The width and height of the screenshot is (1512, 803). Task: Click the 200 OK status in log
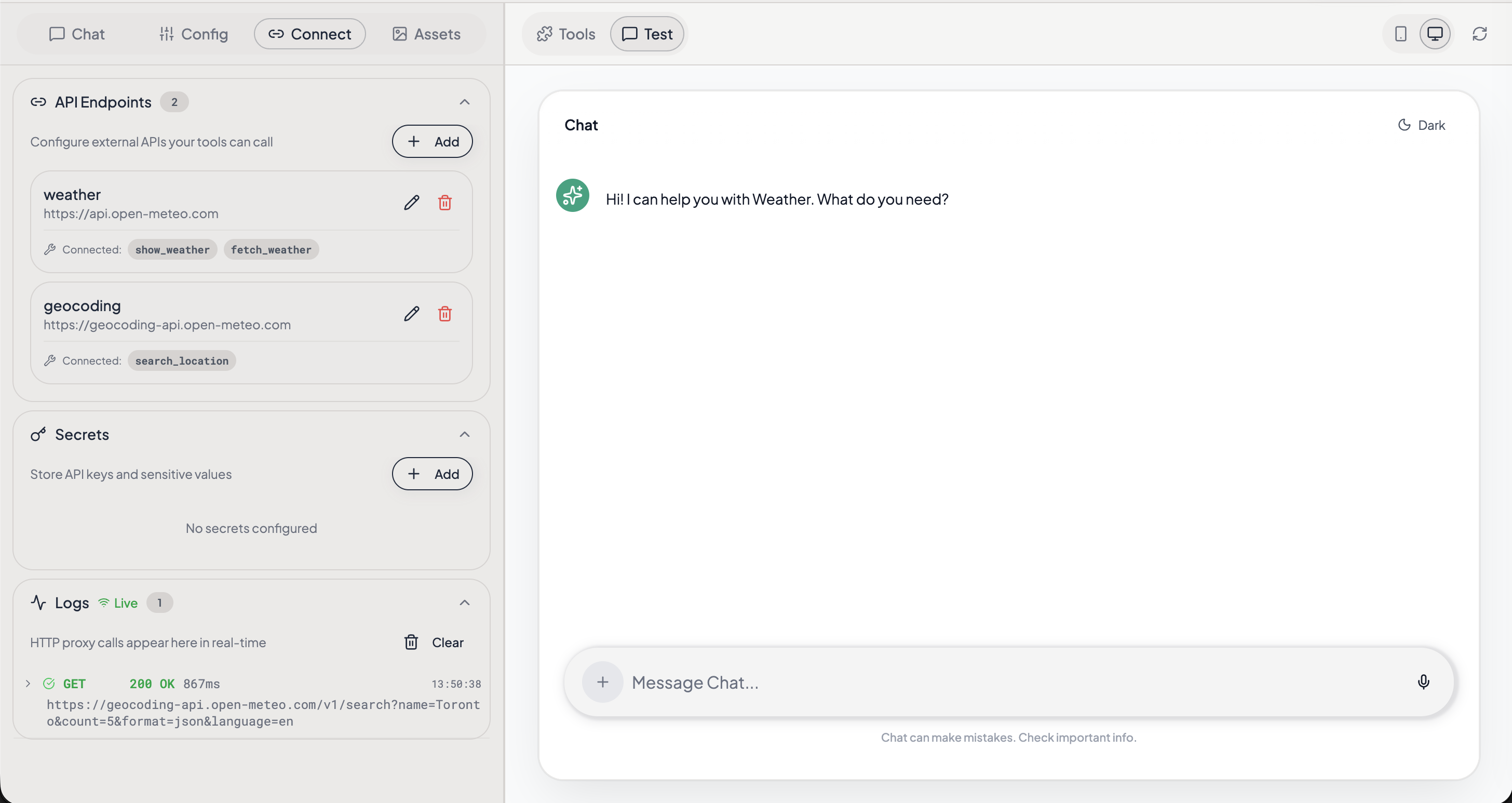(x=152, y=684)
